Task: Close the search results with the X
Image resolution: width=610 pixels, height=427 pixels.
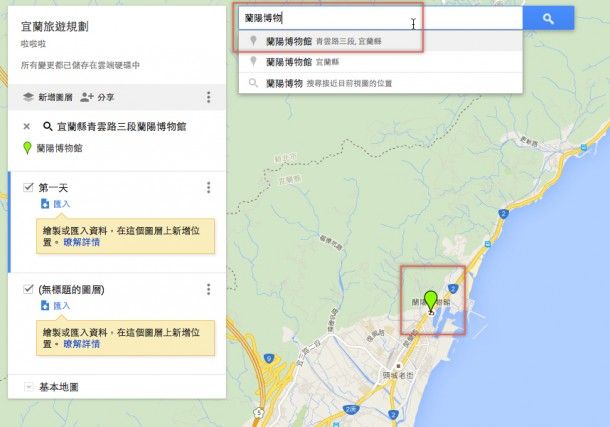Action: [x=26, y=126]
